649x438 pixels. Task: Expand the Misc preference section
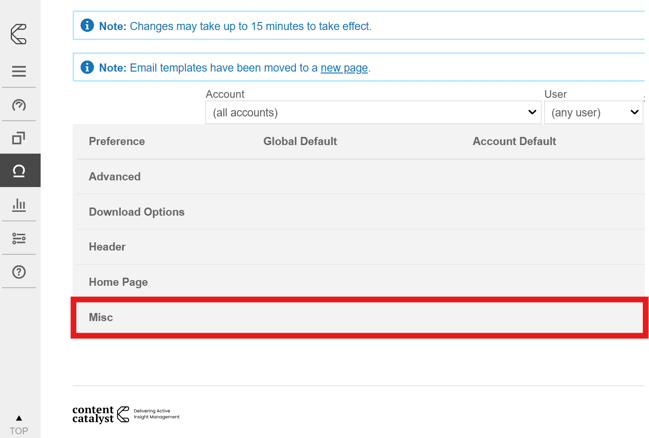pyautogui.click(x=101, y=317)
